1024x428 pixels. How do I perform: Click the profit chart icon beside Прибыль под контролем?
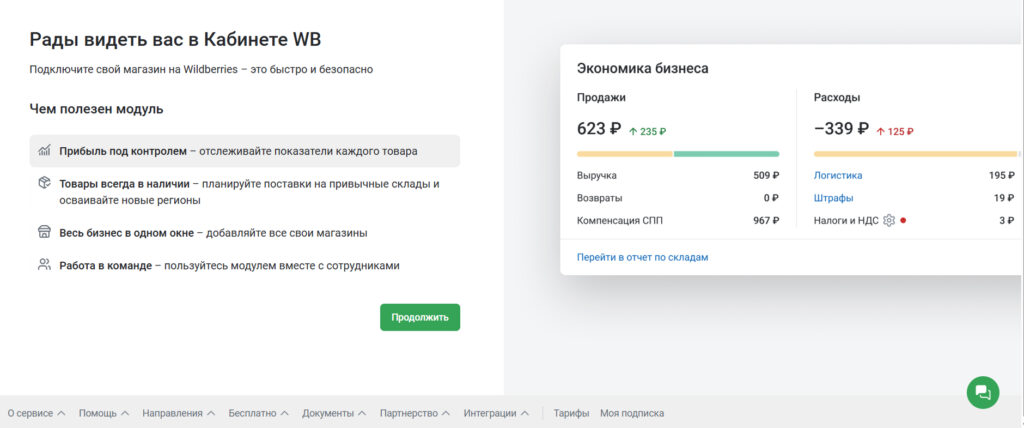coord(44,151)
